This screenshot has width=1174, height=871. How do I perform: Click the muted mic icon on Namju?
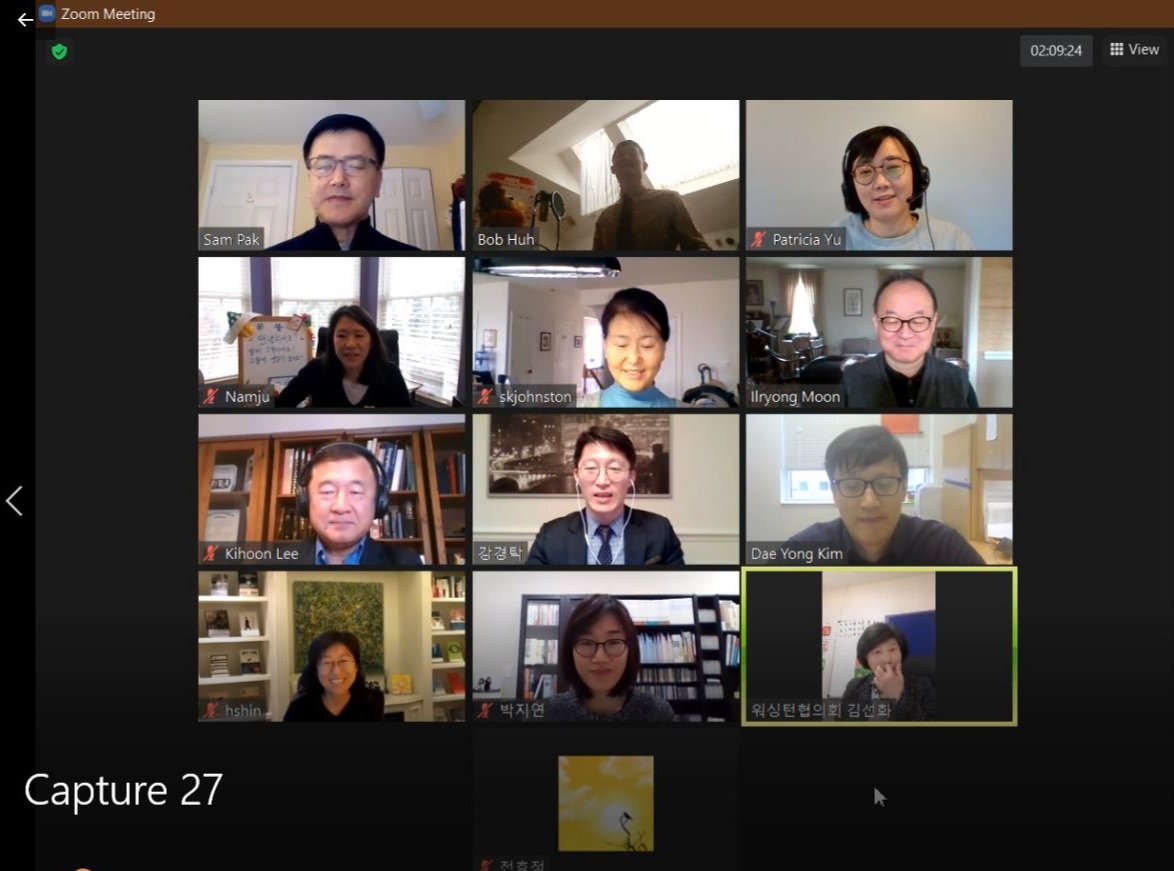tap(211, 396)
